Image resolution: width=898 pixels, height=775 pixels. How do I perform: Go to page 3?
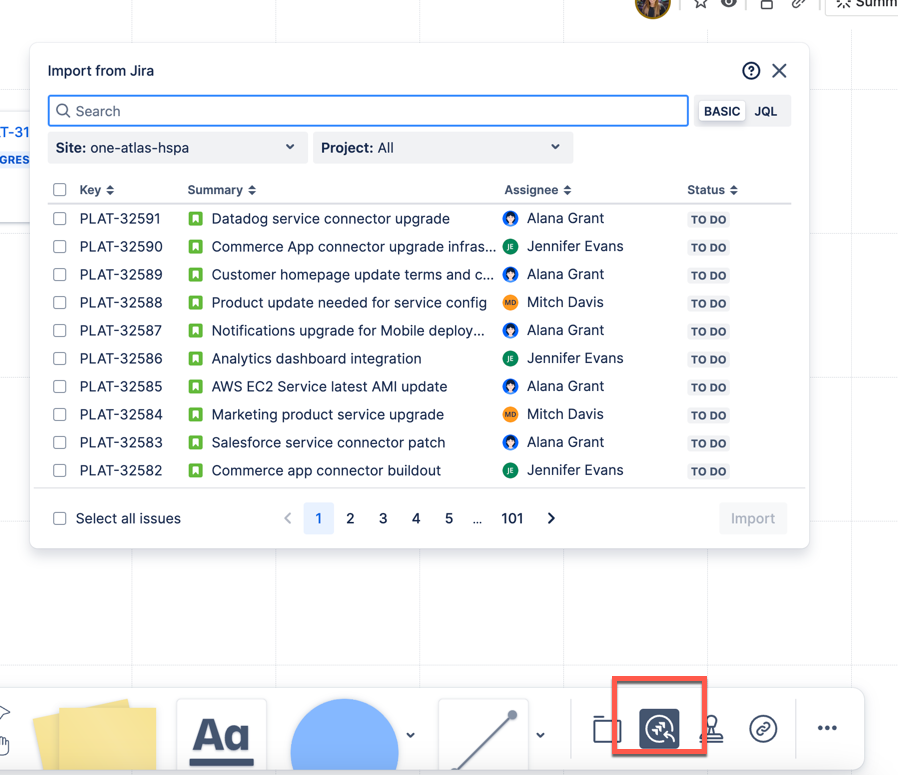(x=383, y=518)
